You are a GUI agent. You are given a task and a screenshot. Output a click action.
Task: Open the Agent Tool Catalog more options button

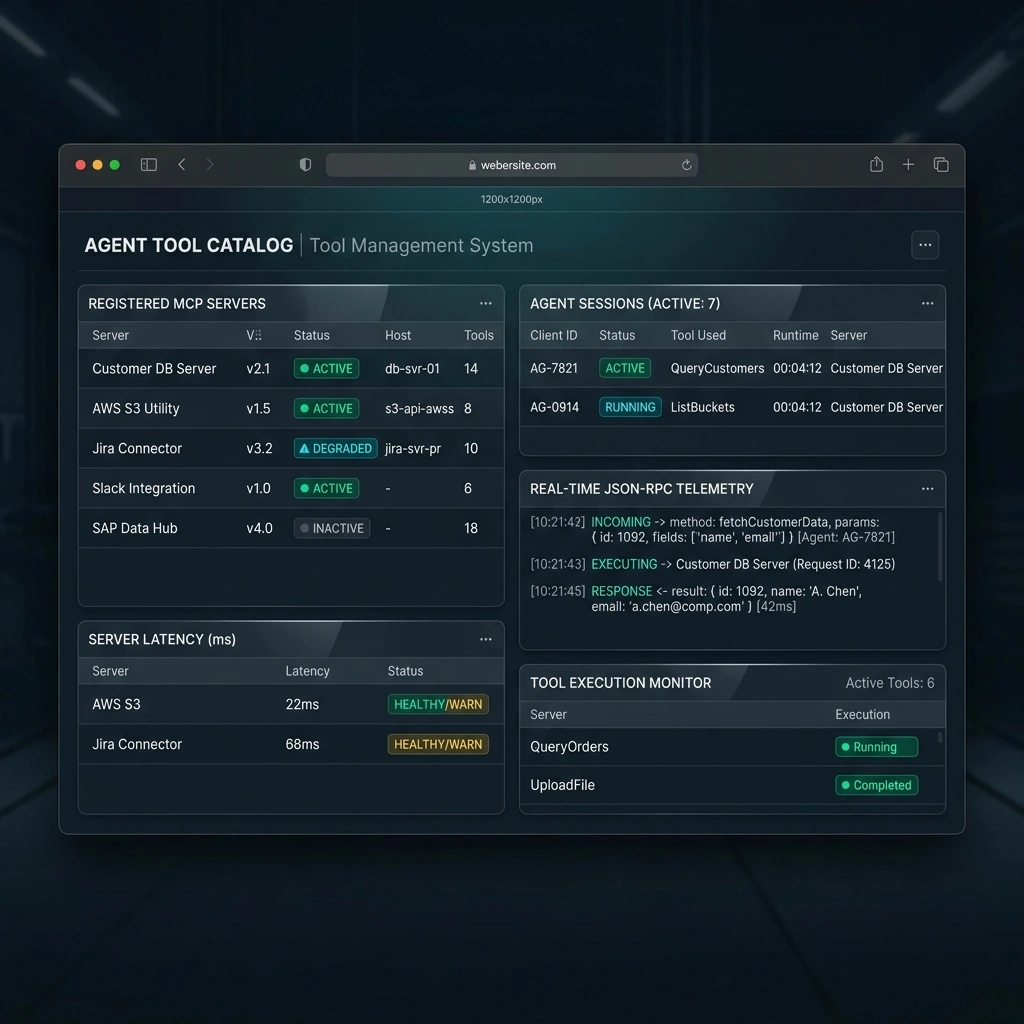(925, 245)
